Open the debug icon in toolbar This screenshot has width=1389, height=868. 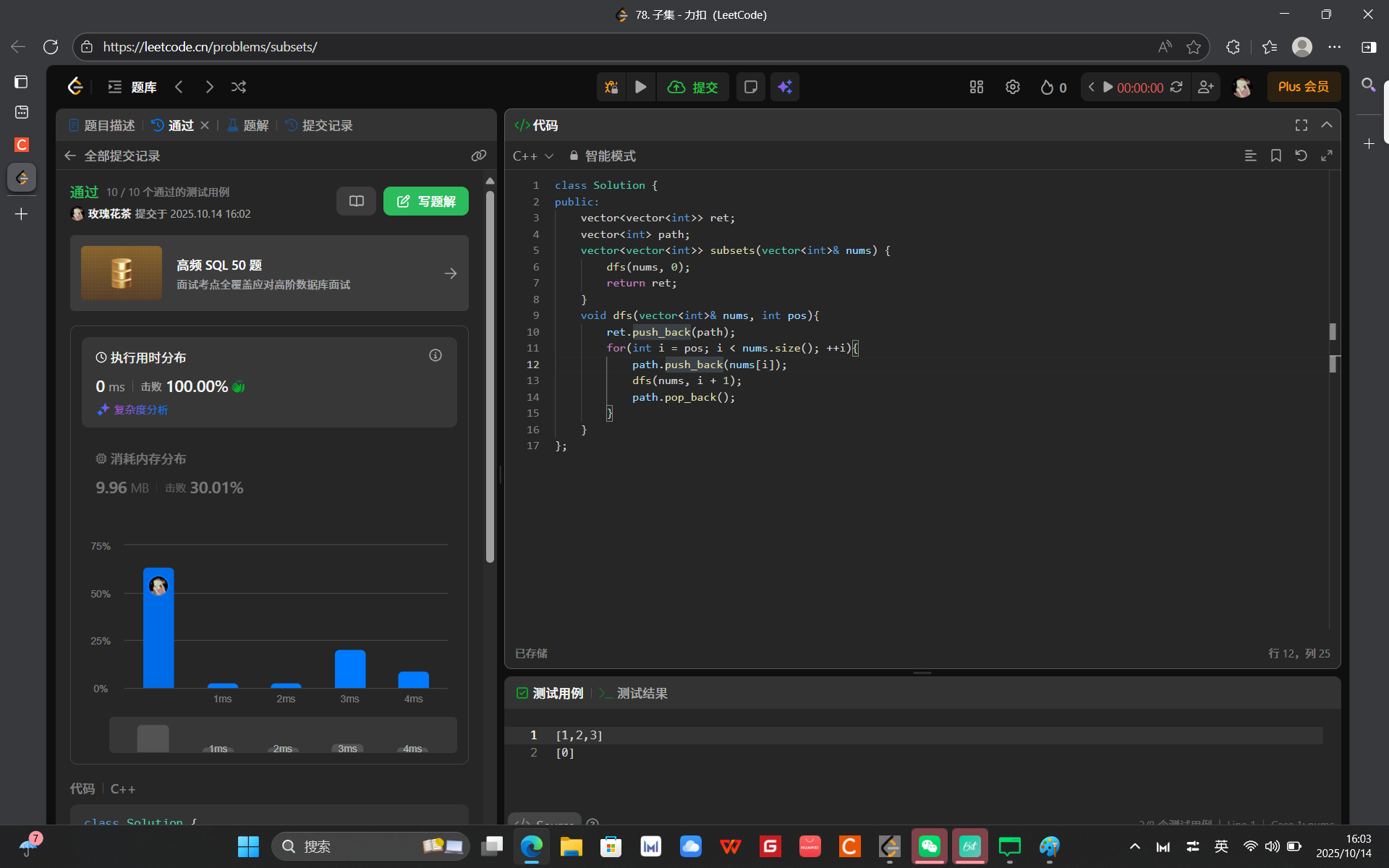click(x=611, y=87)
